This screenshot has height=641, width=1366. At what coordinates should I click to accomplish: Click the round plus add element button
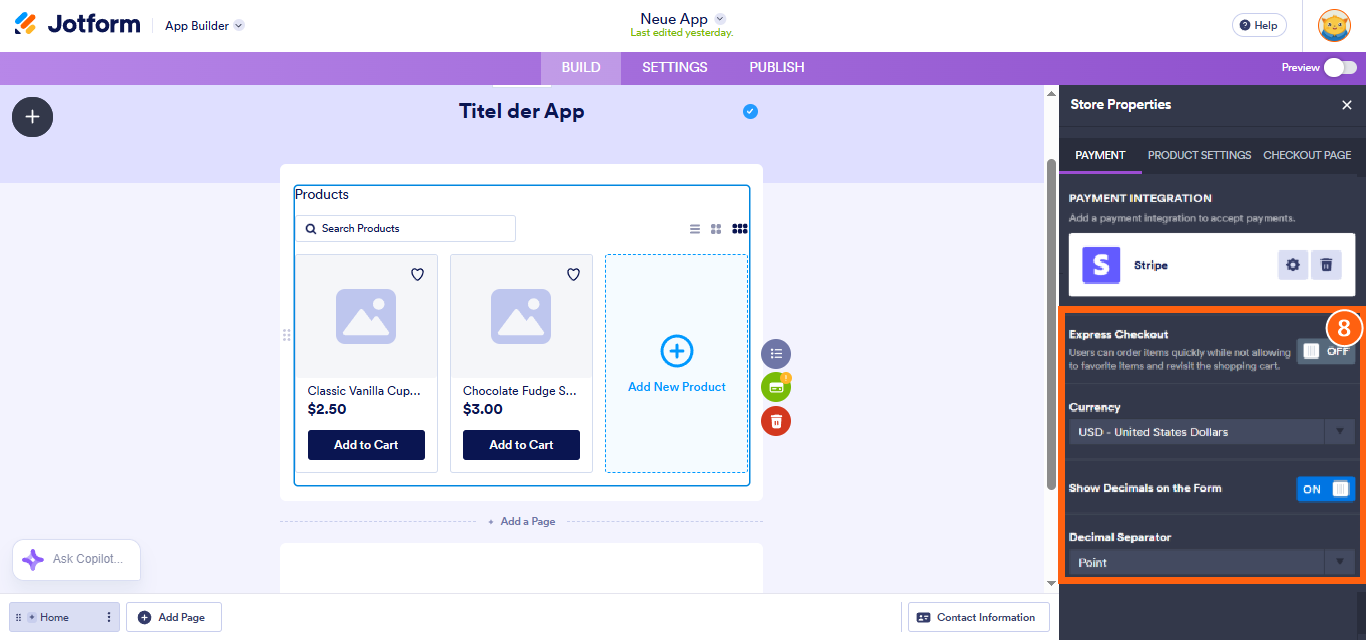(32, 117)
